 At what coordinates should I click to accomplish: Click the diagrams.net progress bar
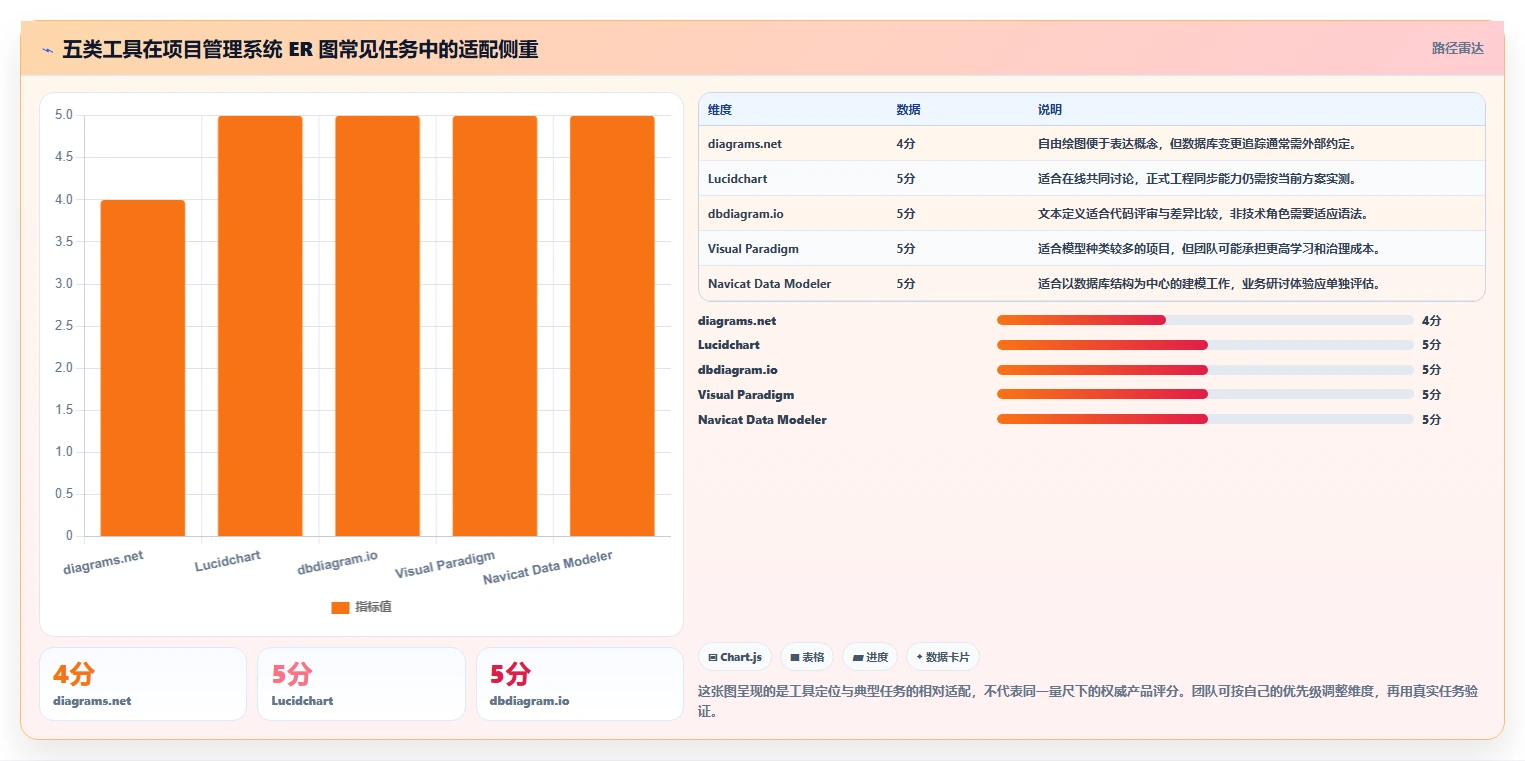coord(1205,320)
